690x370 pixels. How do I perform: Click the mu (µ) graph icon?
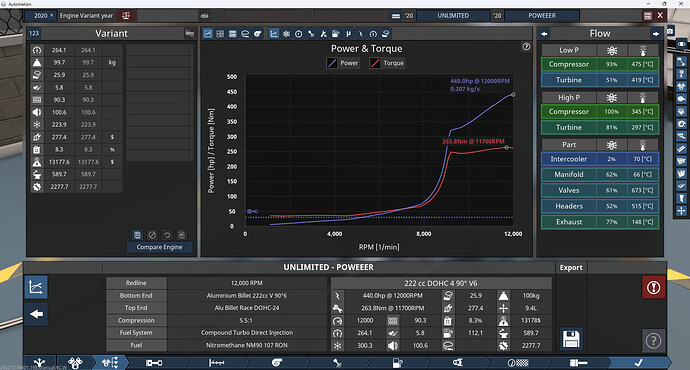point(349,33)
